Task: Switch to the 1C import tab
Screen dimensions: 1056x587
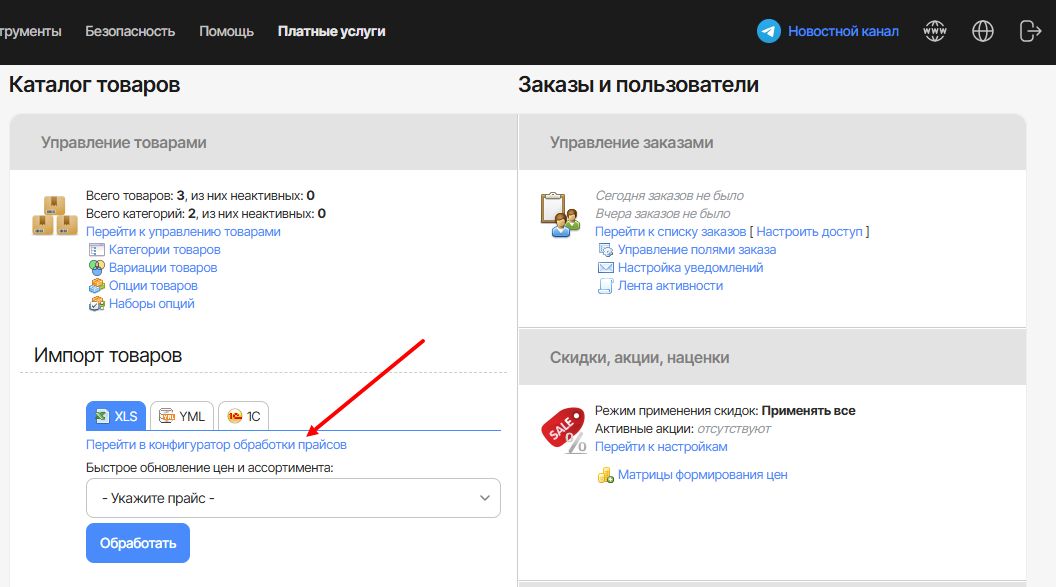Action: point(244,416)
